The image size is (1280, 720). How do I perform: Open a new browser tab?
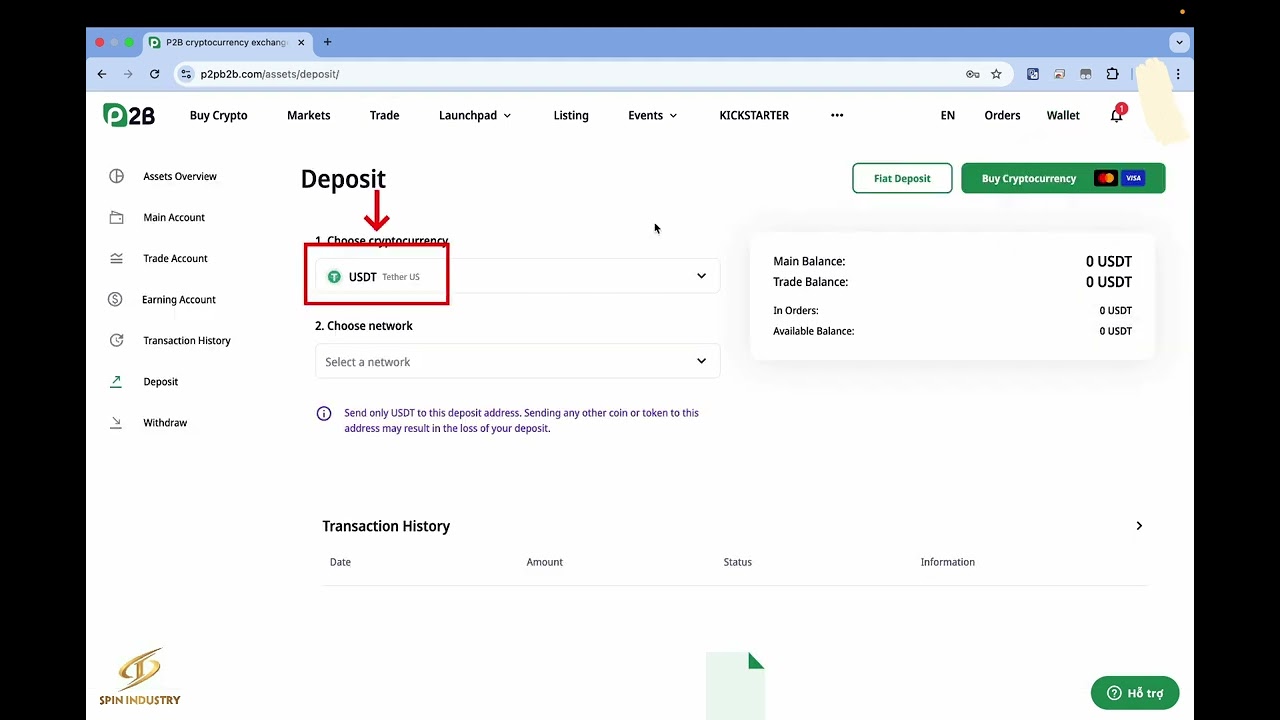tap(327, 42)
